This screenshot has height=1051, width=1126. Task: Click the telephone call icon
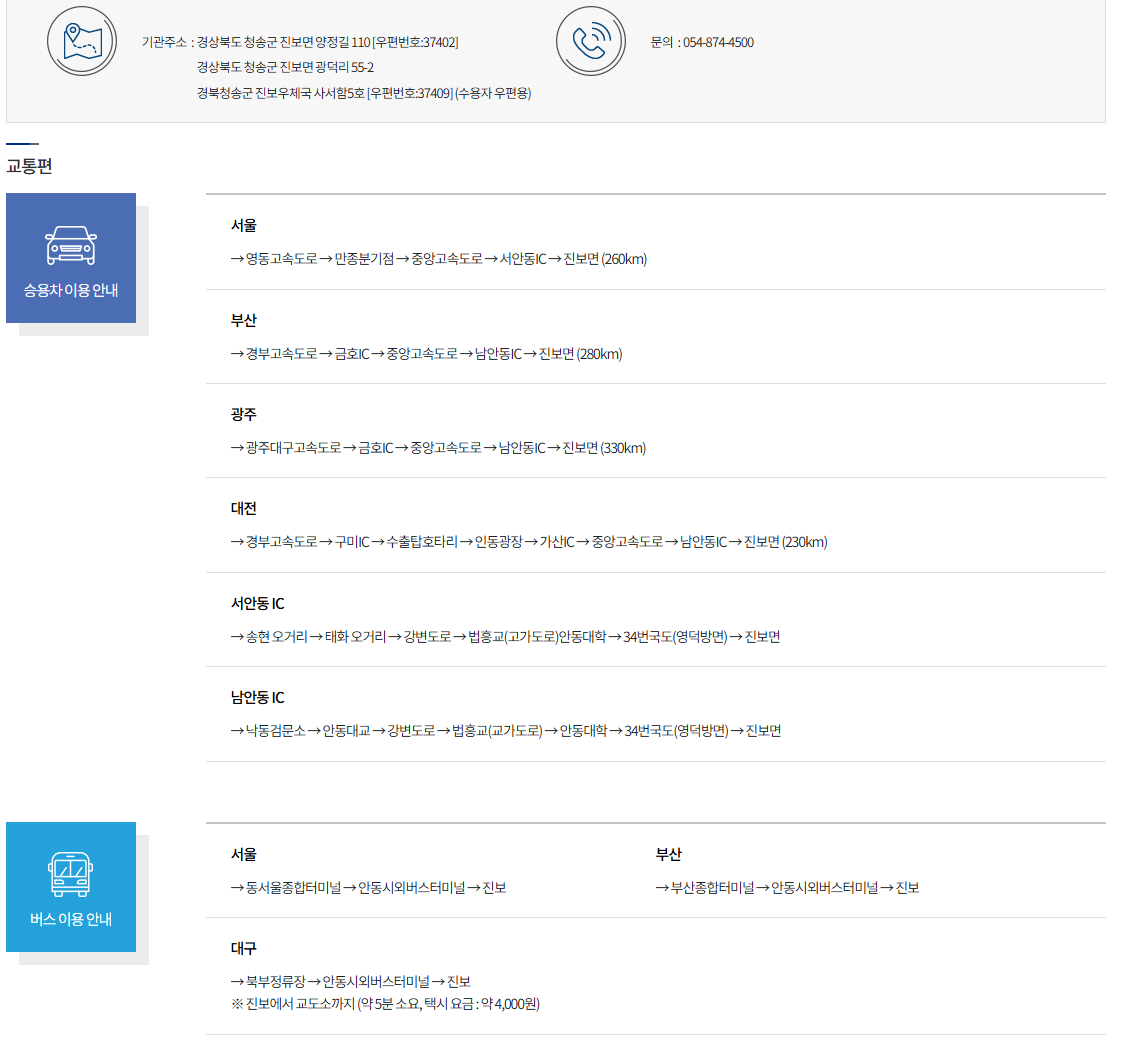590,41
